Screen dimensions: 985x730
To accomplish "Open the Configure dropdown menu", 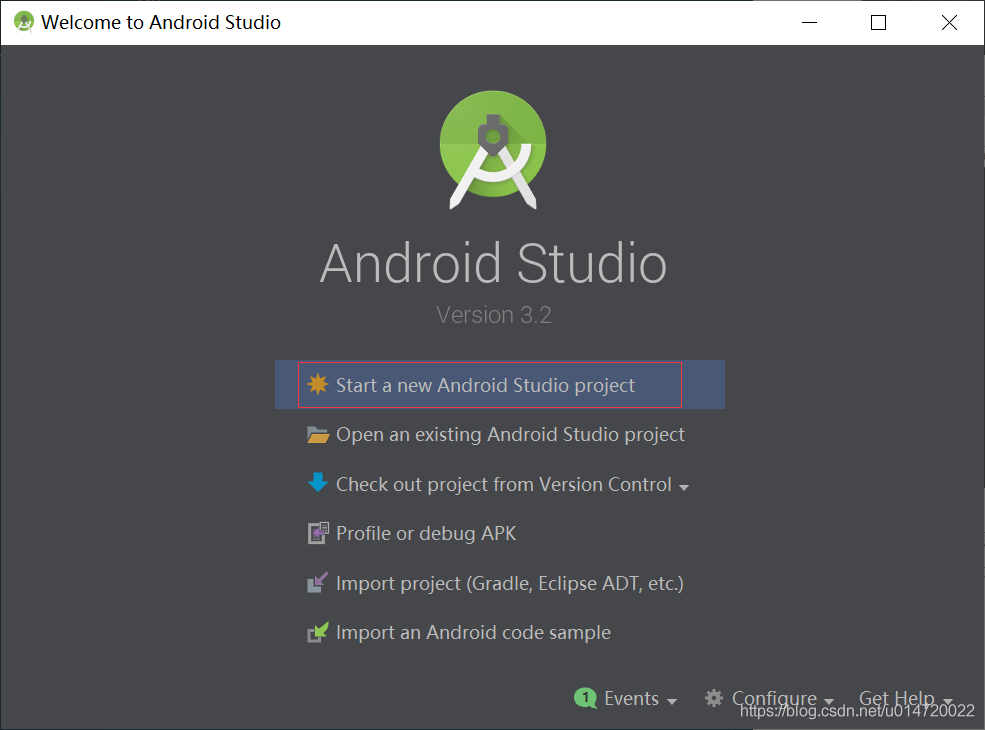I will tap(783, 699).
